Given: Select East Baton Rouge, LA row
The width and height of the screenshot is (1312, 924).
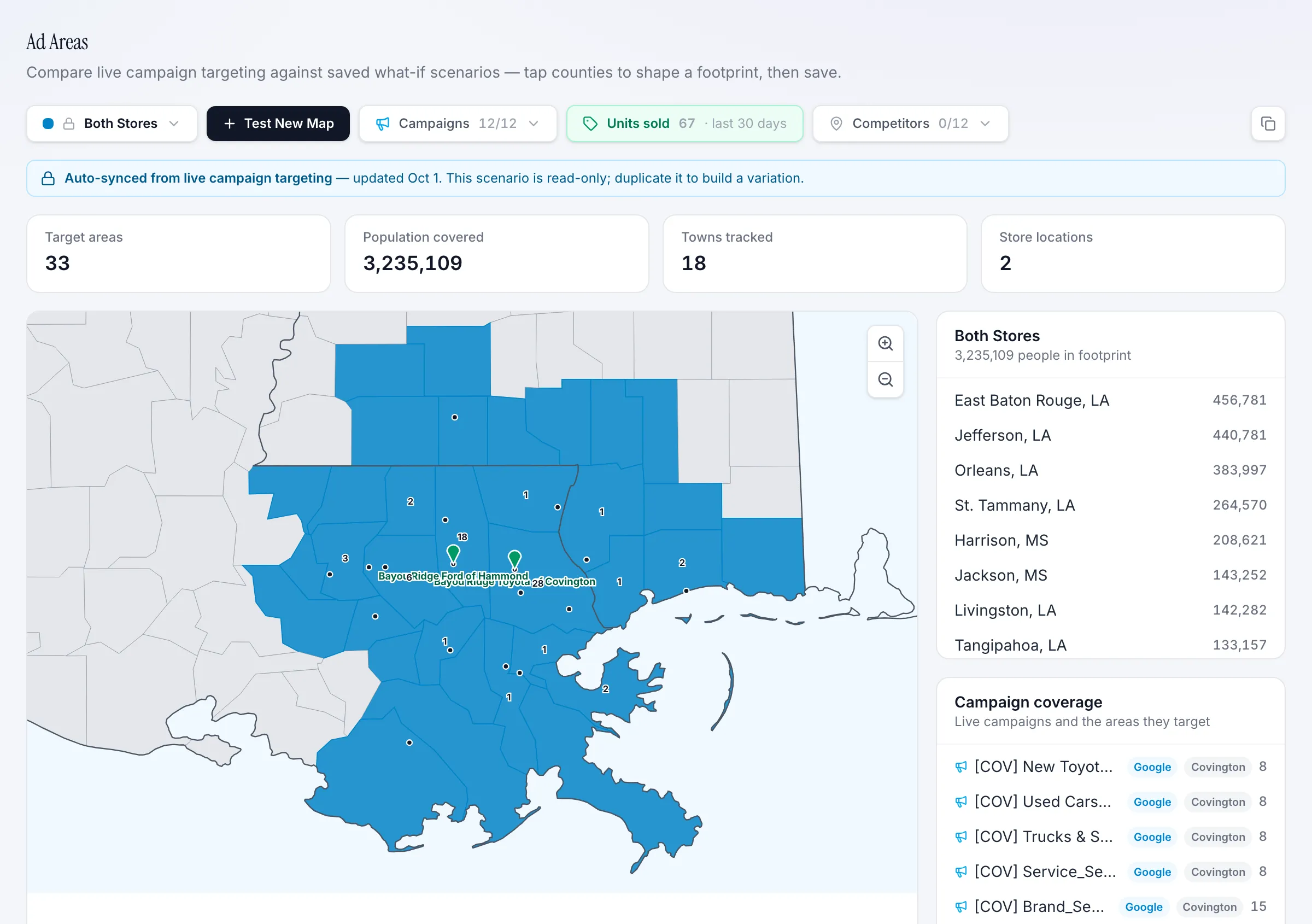Looking at the screenshot, I should pyautogui.click(x=1110, y=400).
